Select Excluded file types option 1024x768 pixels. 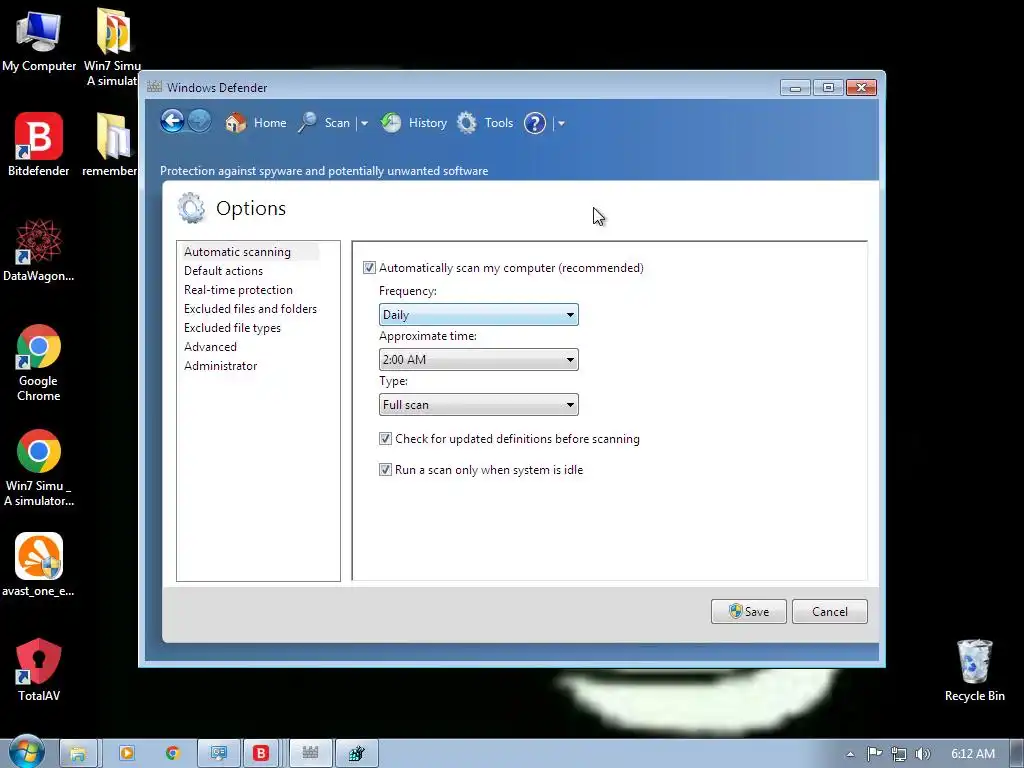pos(232,328)
